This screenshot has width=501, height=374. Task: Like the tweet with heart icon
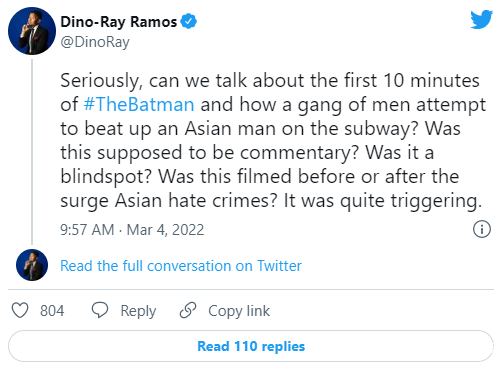coord(20,310)
